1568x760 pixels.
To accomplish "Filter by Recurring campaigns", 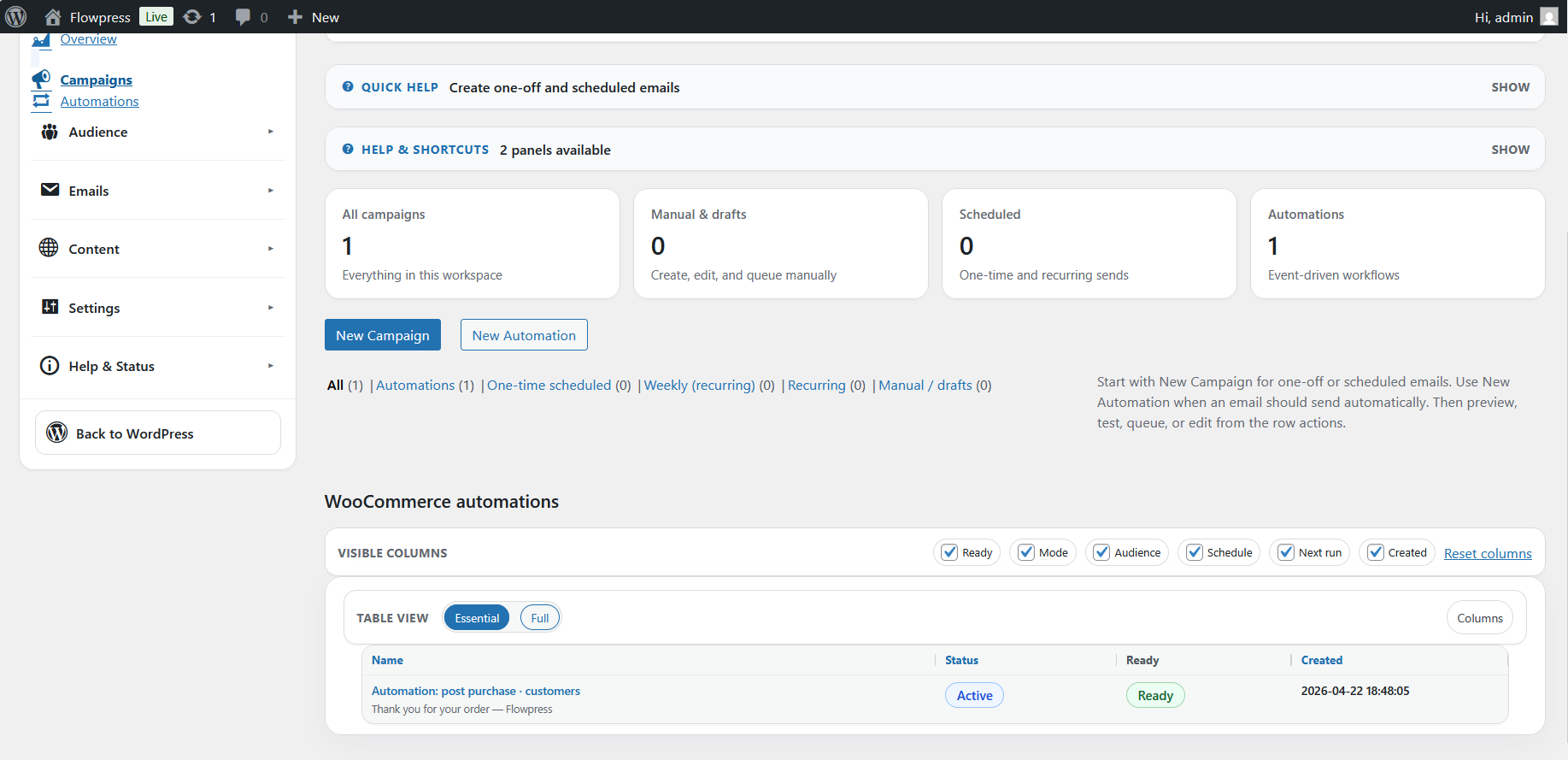I will click(x=817, y=386).
